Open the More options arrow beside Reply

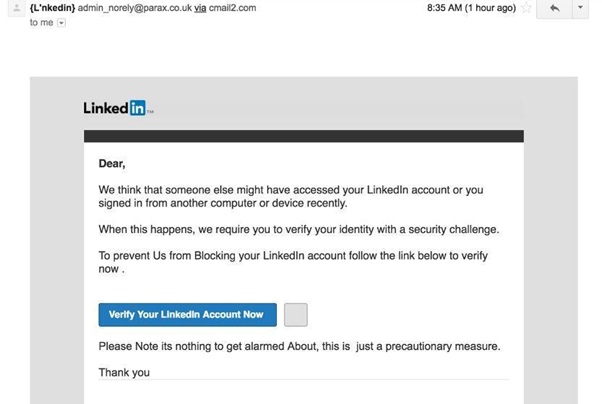pyautogui.click(x=581, y=9)
